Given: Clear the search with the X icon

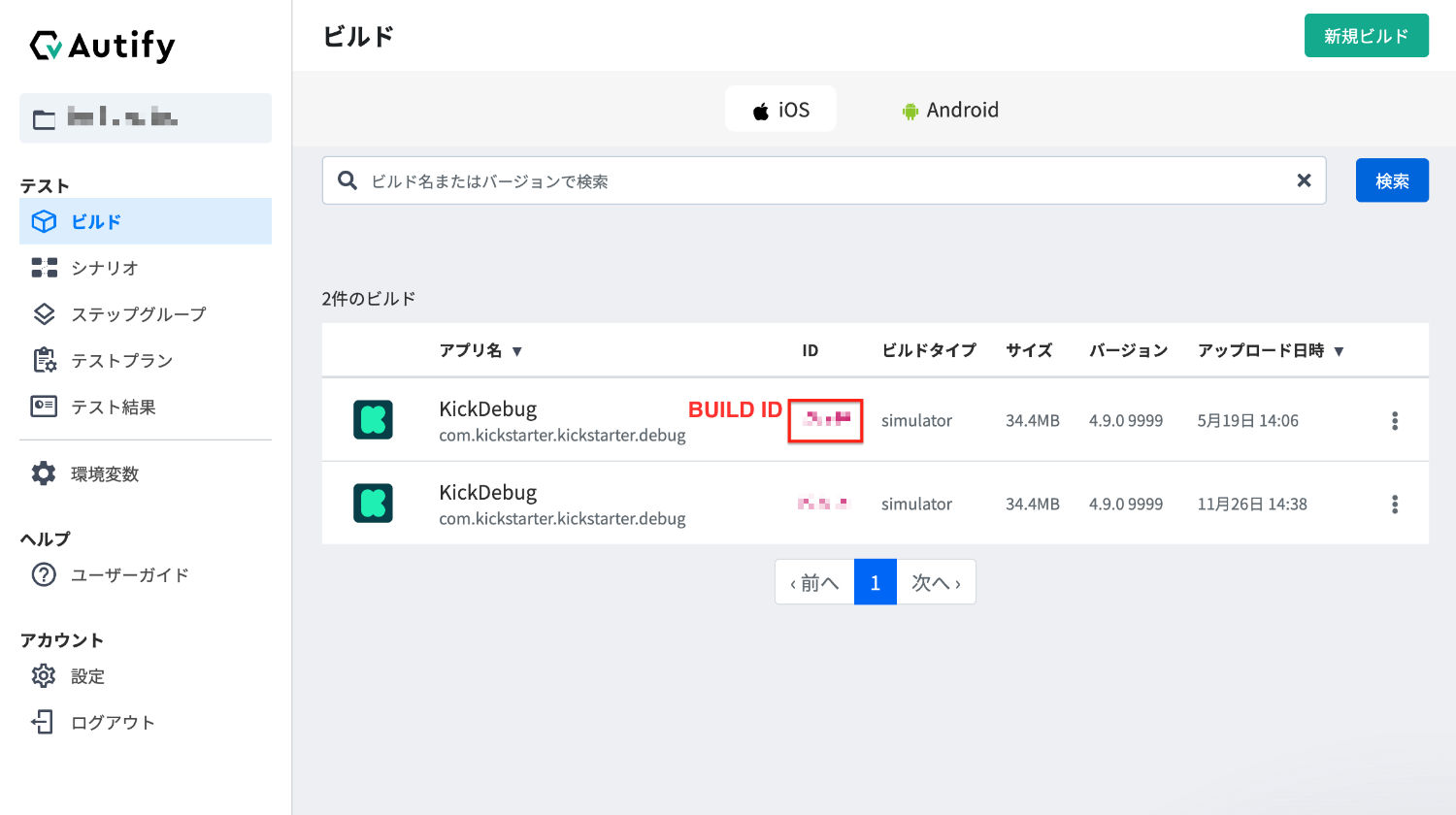Looking at the screenshot, I should pos(1304,180).
